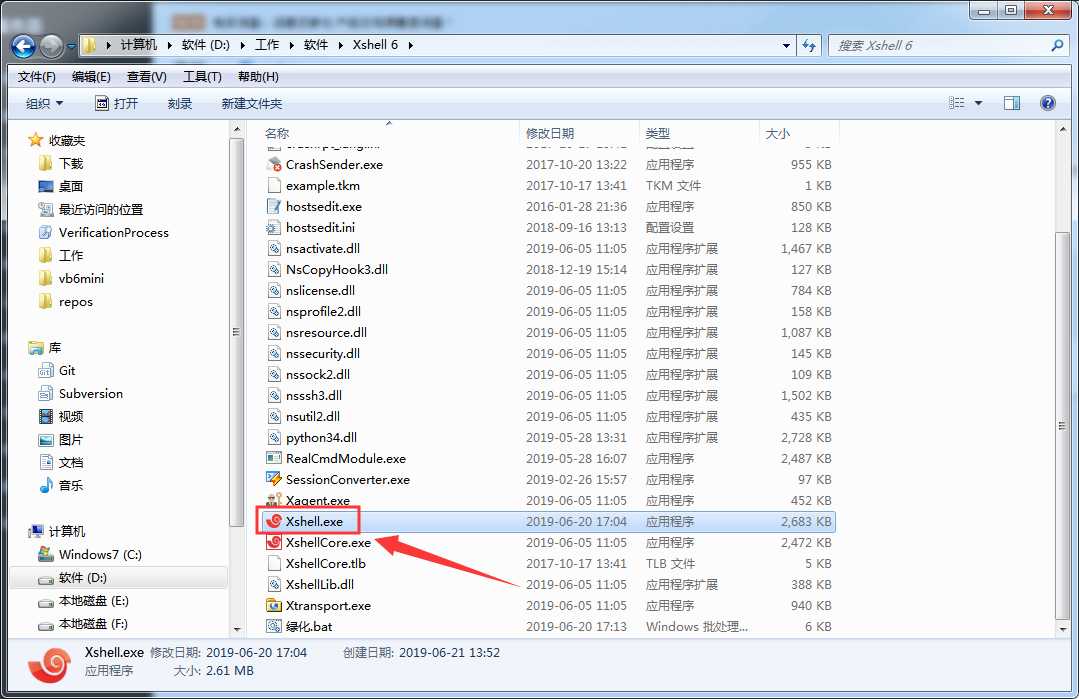Screen dimensions: 1079x699
Task: Click the 新建文件夹 button
Action: tap(252, 103)
